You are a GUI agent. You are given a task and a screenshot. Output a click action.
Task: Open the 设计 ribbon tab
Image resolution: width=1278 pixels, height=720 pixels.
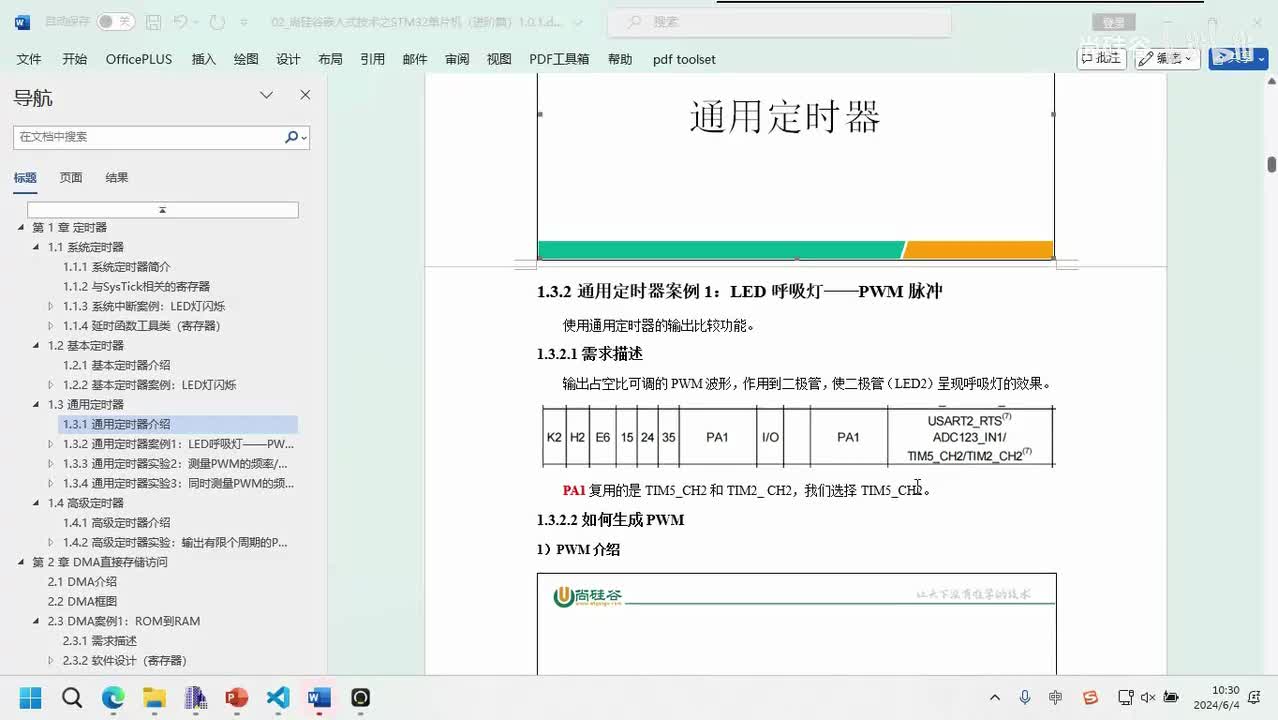[288, 59]
